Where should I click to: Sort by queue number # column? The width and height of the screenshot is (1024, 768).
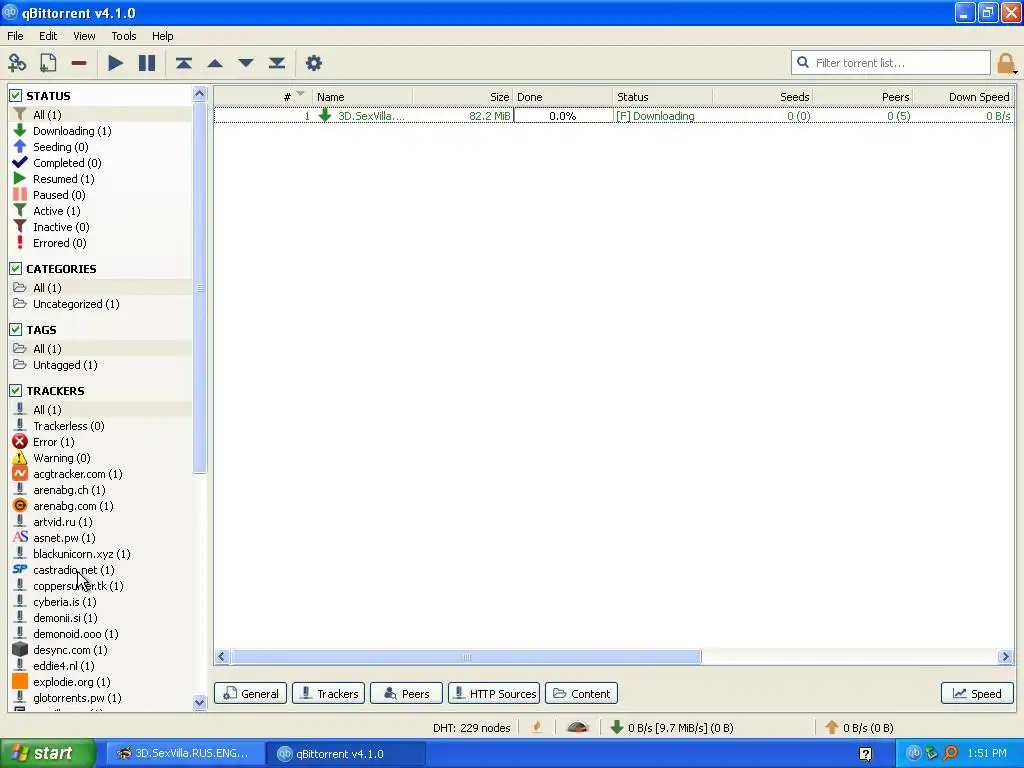click(263, 97)
